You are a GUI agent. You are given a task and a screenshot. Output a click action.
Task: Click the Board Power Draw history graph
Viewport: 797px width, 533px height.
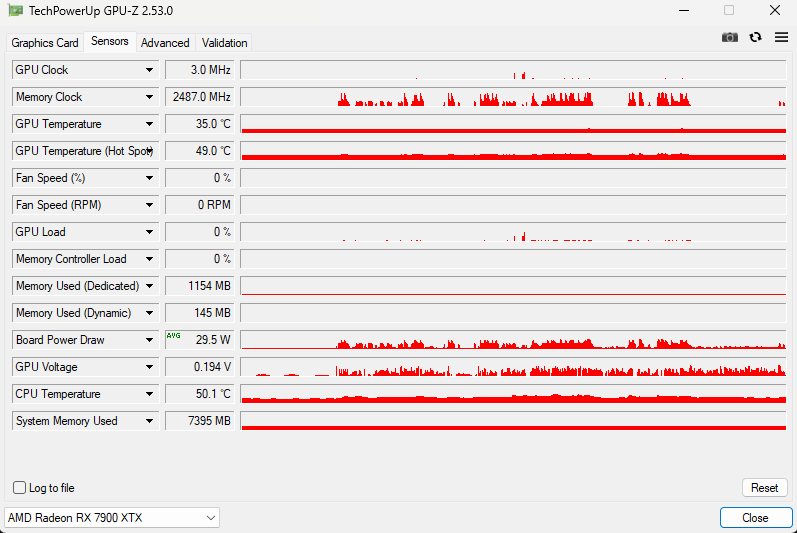(x=513, y=340)
